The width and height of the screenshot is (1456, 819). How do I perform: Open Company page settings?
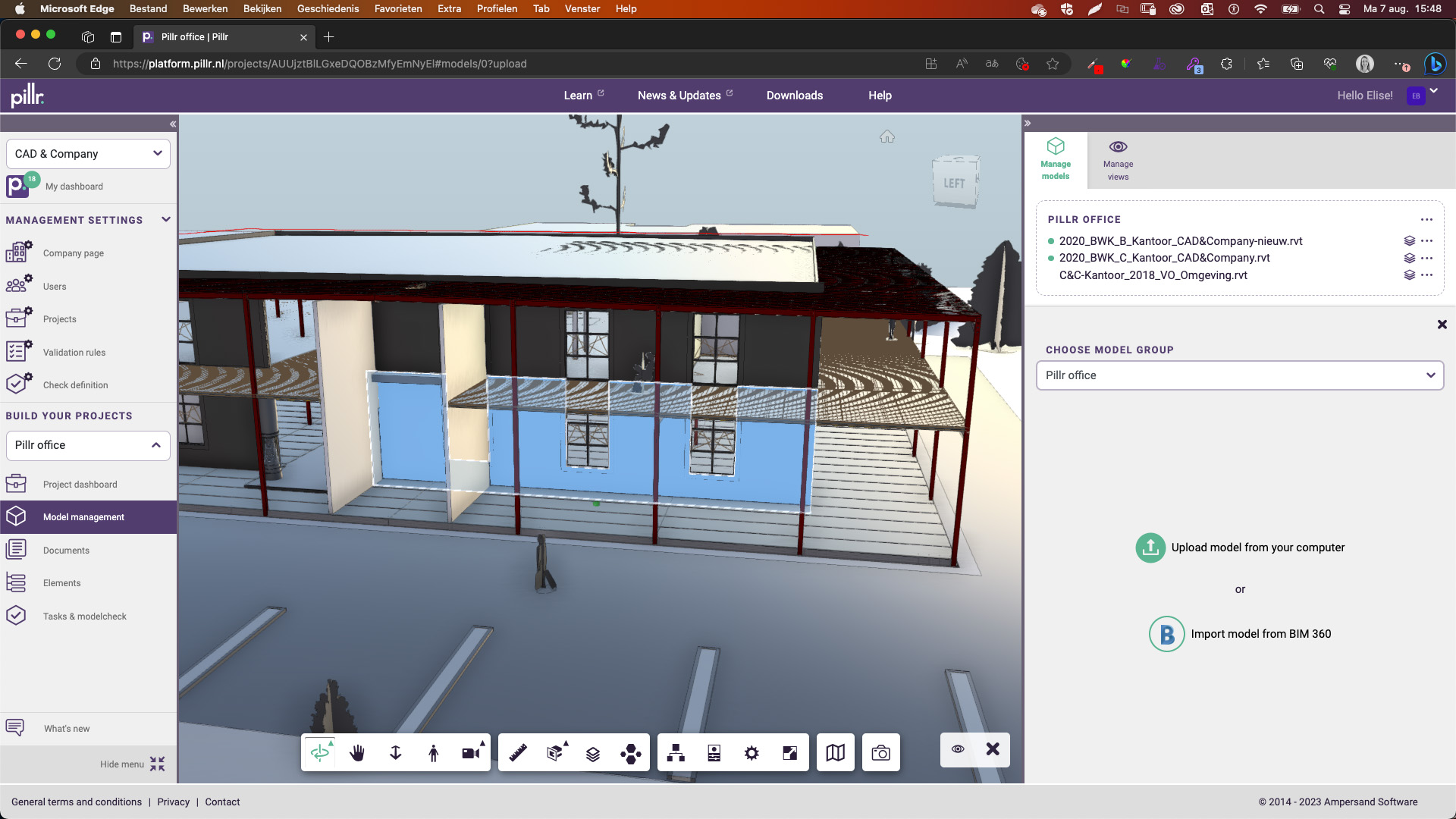[74, 253]
